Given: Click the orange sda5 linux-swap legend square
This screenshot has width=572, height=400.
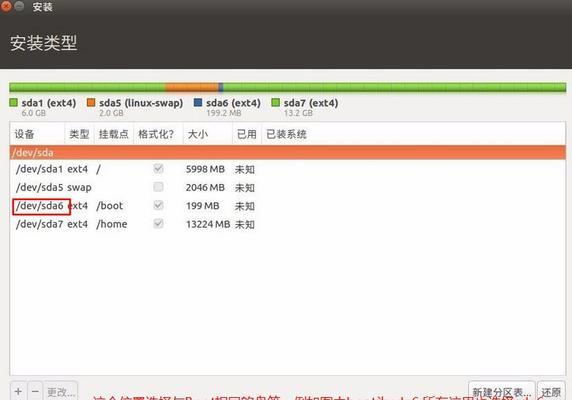Looking at the screenshot, I should click(x=91, y=103).
